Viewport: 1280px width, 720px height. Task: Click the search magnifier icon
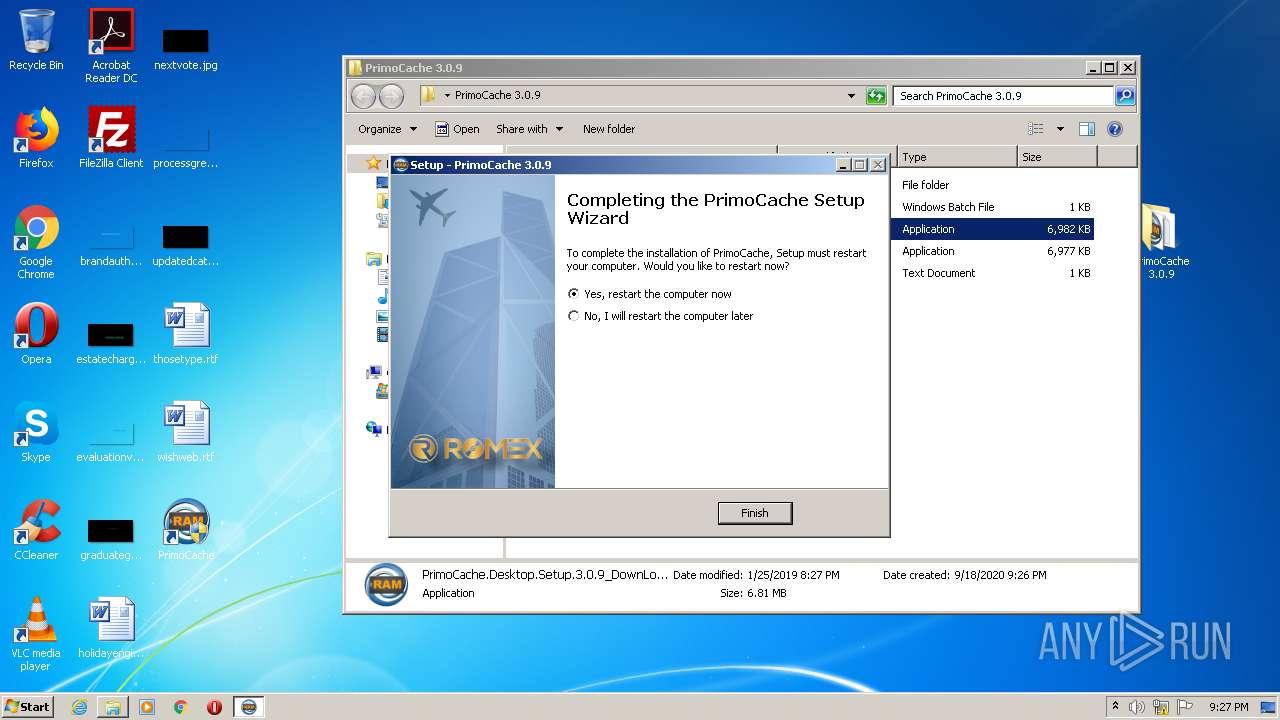(x=1125, y=96)
